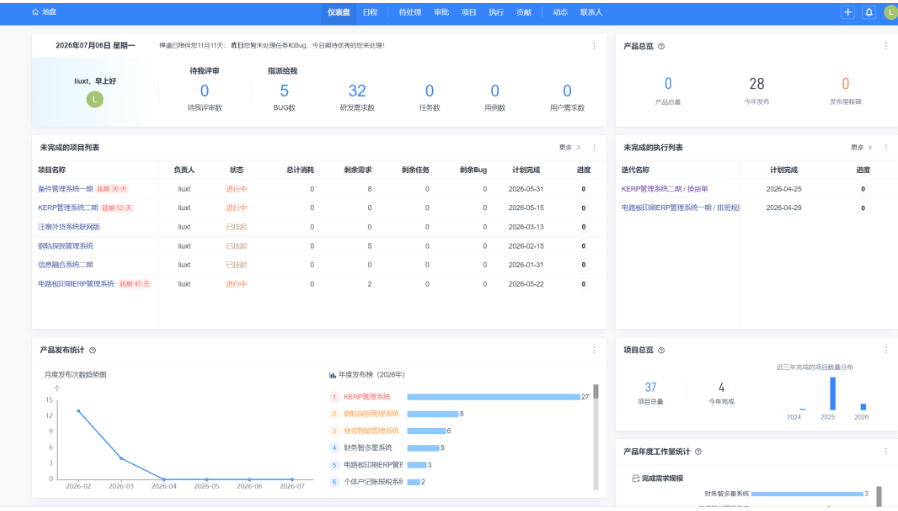Open the user avatar menu in header
This screenshot has width=898, height=511.
891,12
